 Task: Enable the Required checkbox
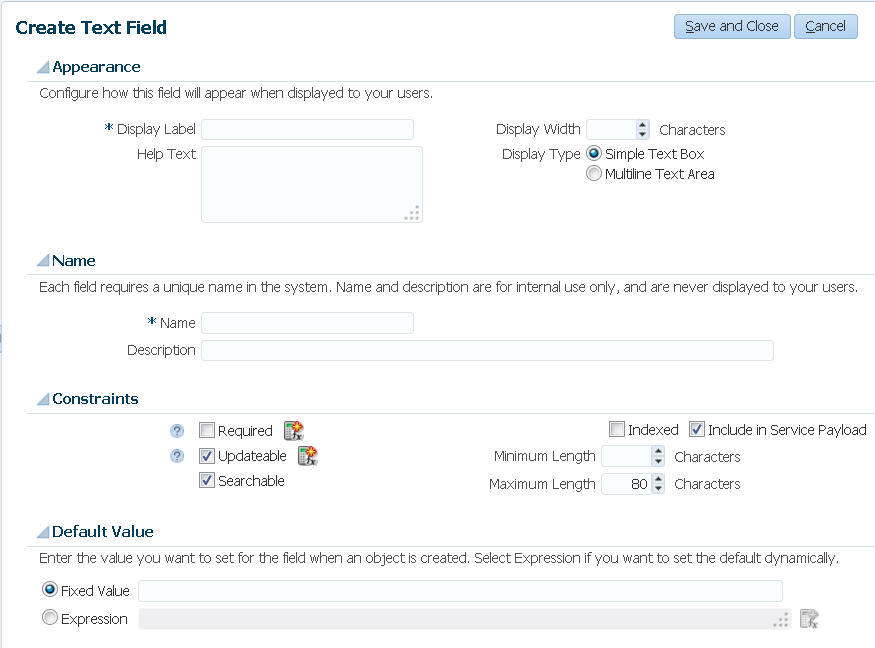207,431
